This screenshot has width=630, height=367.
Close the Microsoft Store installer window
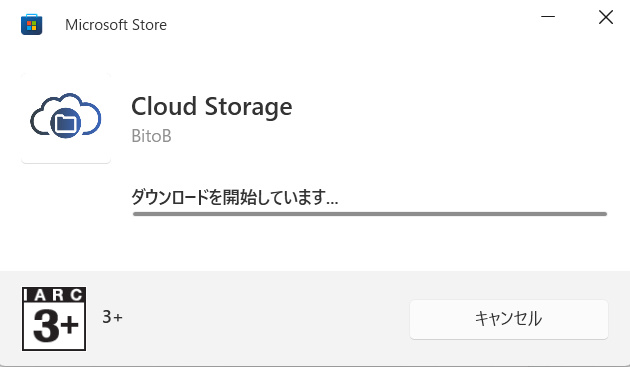click(x=605, y=17)
